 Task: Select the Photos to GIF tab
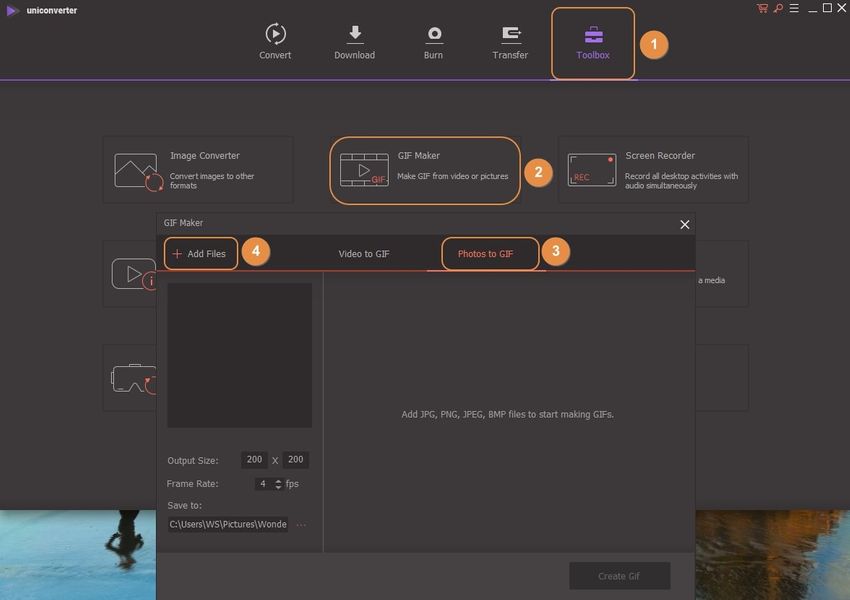[x=485, y=254]
